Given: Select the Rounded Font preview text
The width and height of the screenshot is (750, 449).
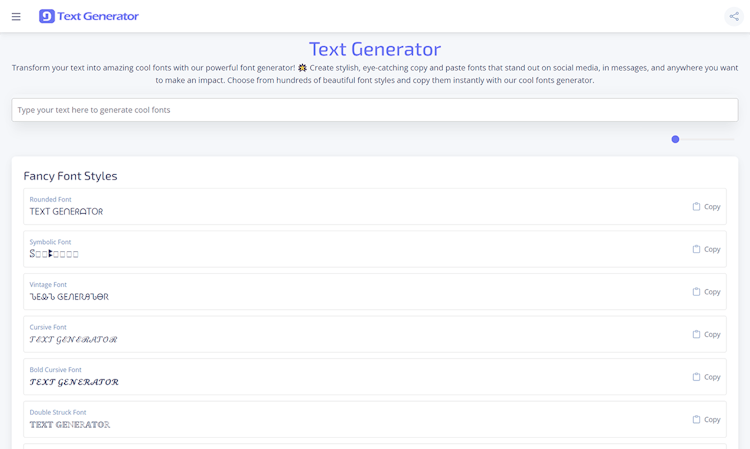Looking at the screenshot, I should (66, 212).
